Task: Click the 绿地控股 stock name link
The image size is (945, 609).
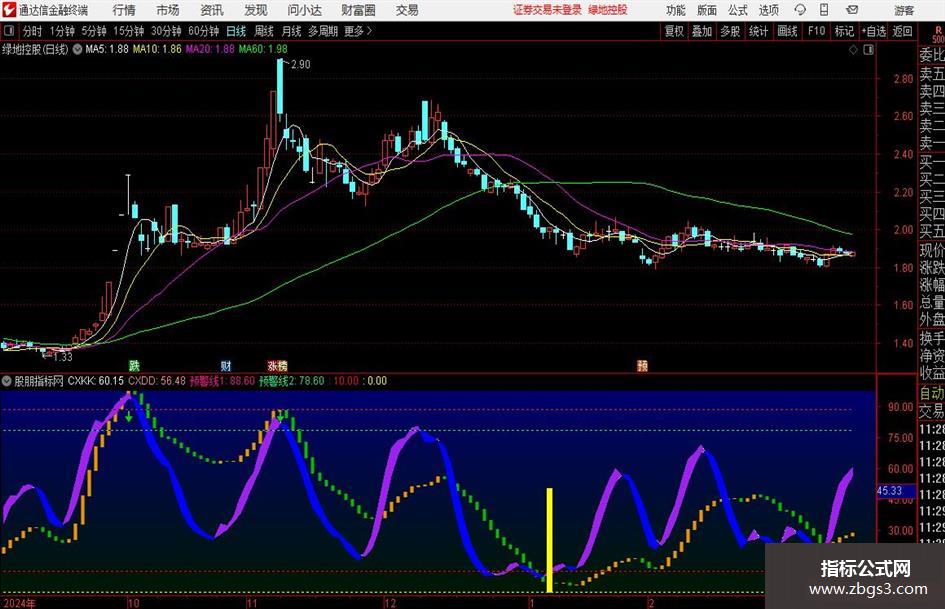Action: [608, 10]
